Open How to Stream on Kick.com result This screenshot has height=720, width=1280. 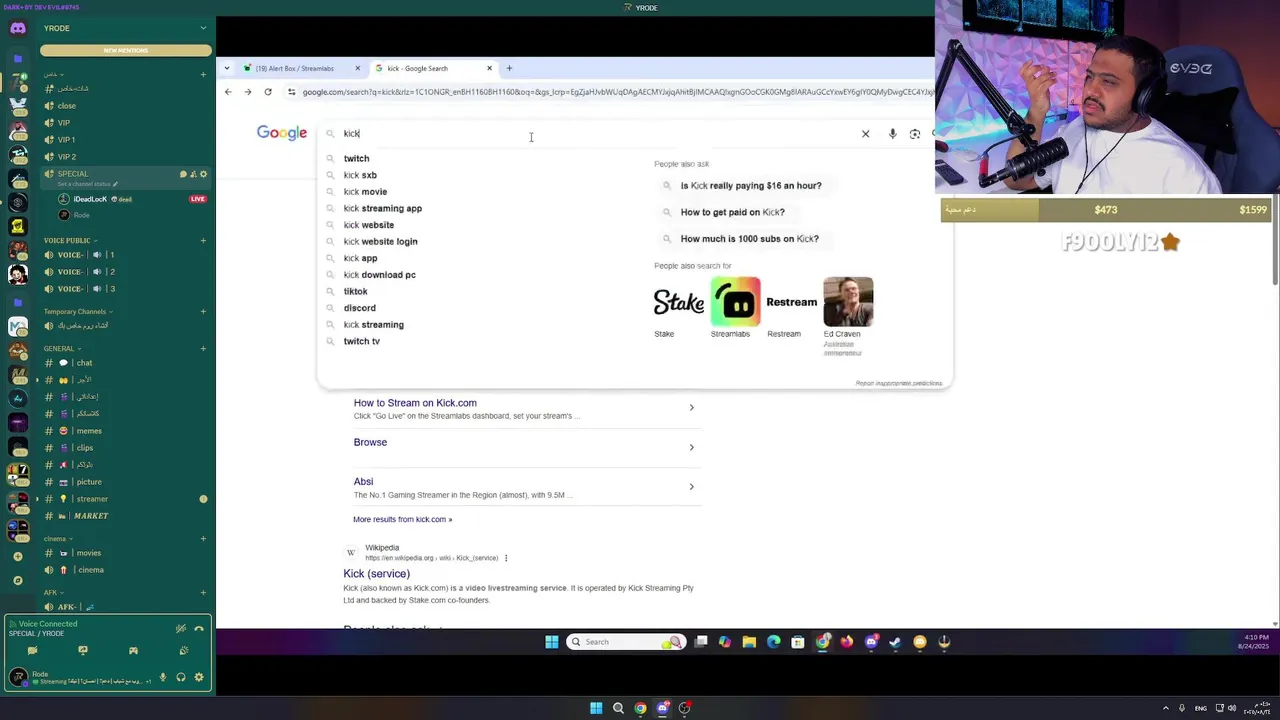click(415, 403)
